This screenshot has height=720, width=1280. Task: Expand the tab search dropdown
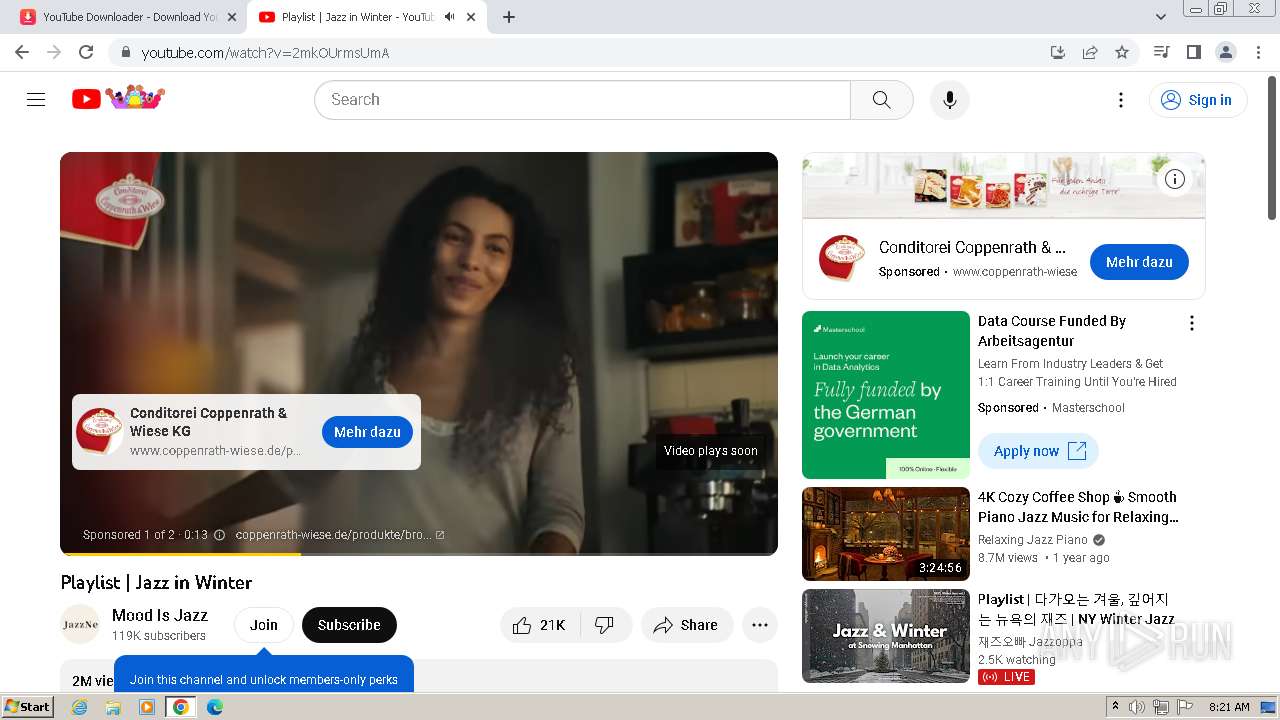[1160, 17]
